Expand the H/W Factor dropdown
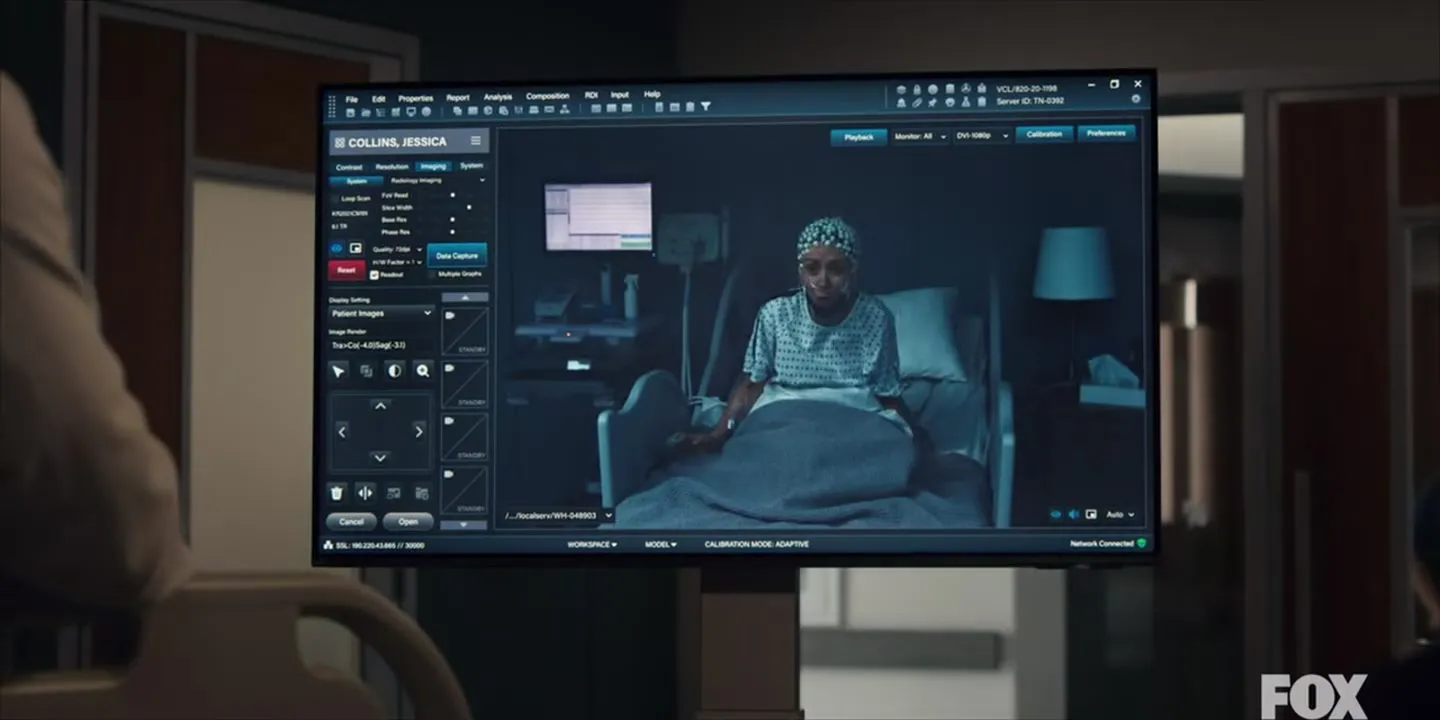This screenshot has height=720, width=1440. 397,262
